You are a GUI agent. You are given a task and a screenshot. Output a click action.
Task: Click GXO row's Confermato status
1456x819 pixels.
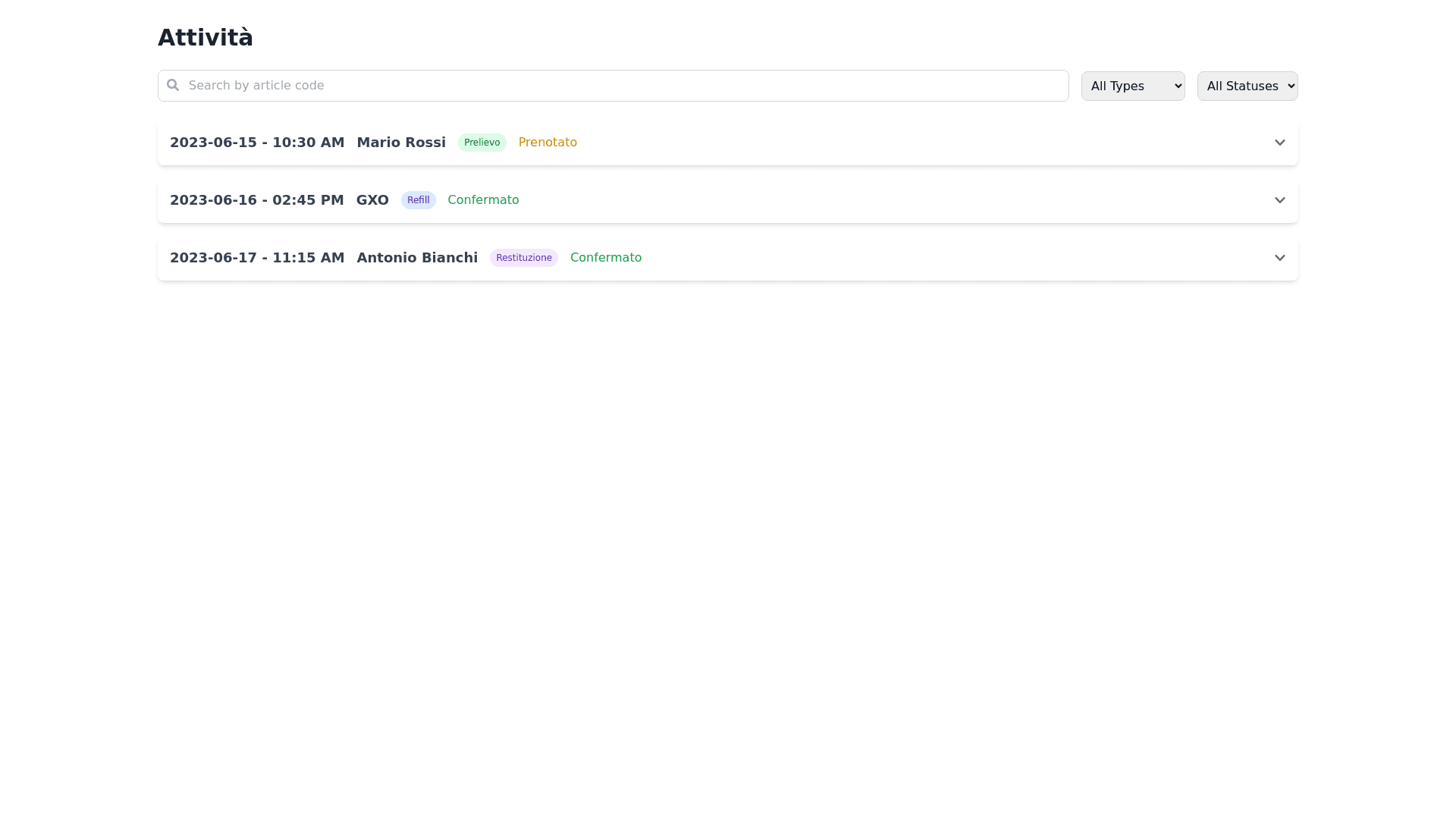coord(483,200)
